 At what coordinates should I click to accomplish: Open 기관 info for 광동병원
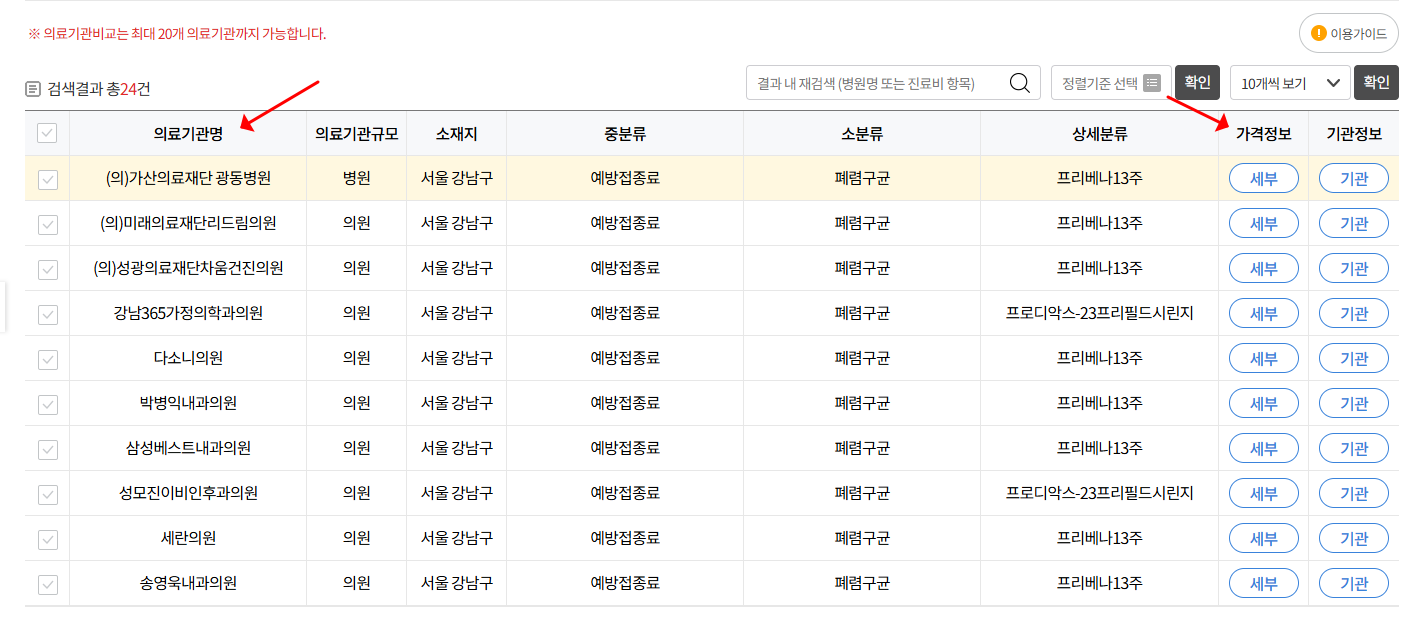[x=1354, y=178]
